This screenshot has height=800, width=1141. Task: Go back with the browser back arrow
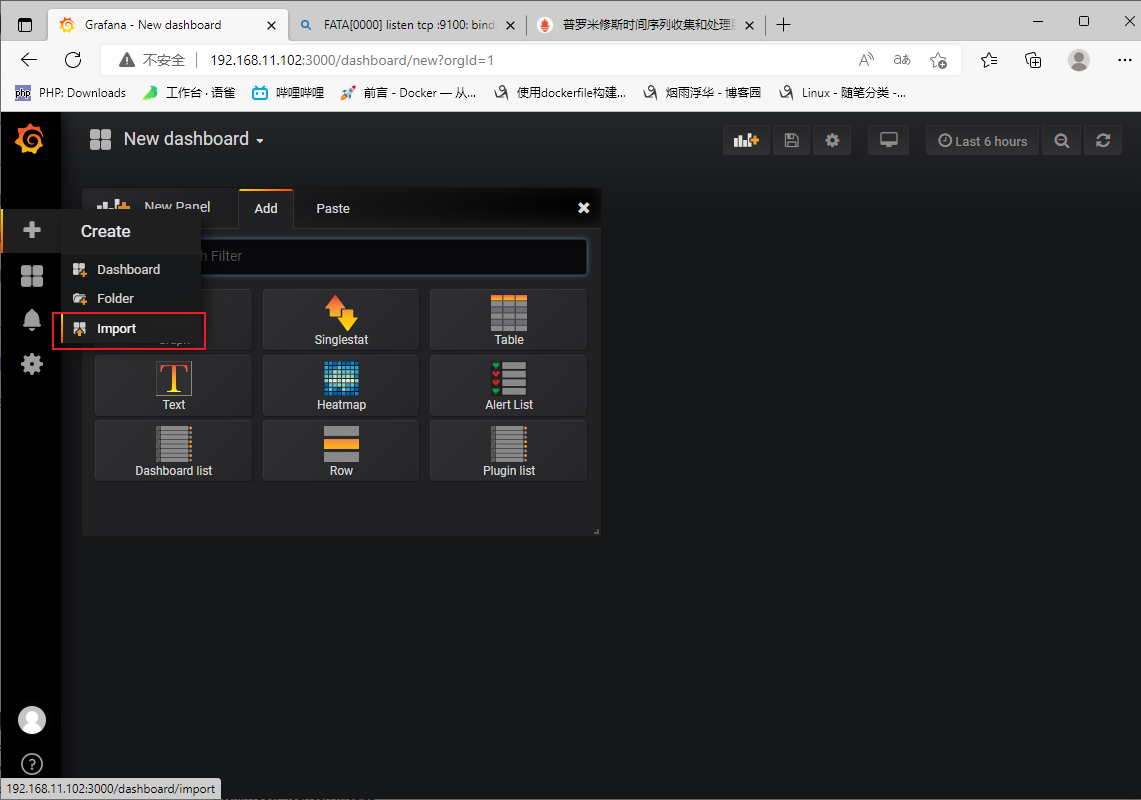29,60
